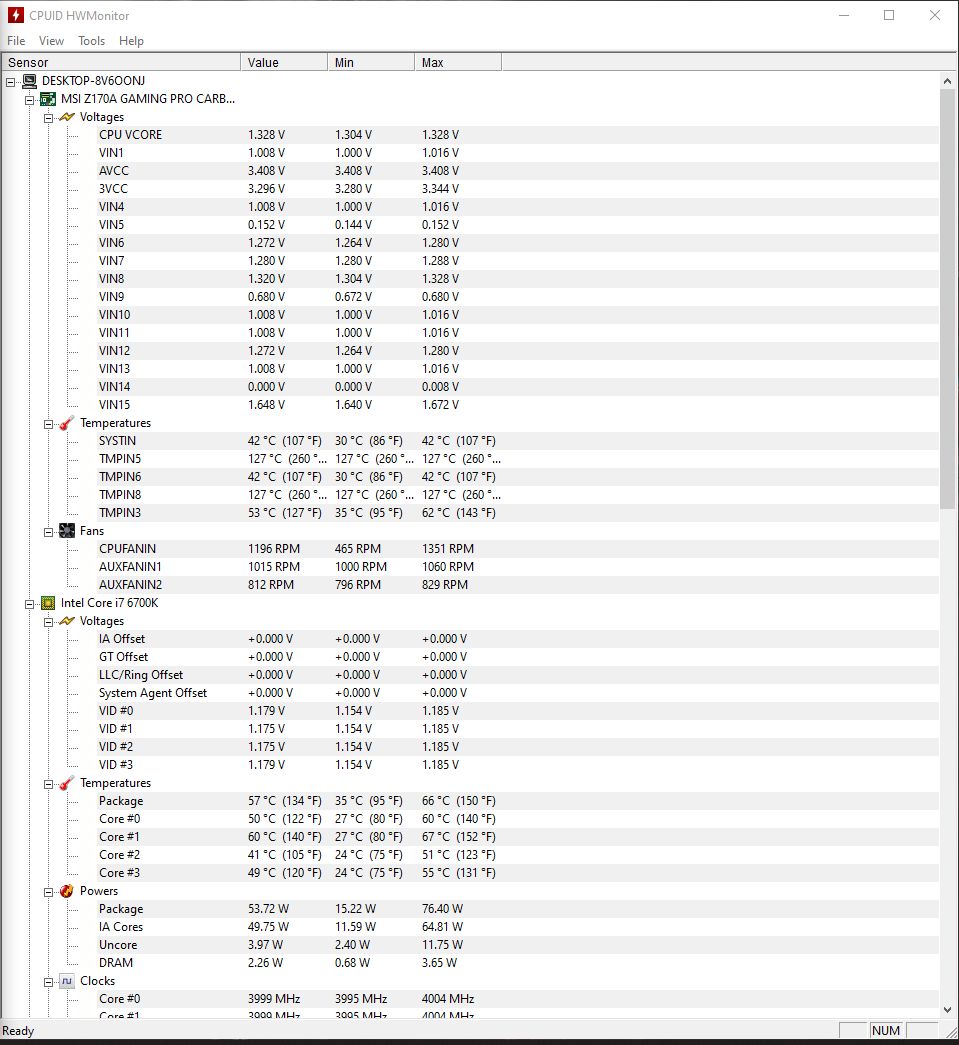Select the System Agent Offset row
This screenshot has width=959, height=1045.
pos(518,692)
